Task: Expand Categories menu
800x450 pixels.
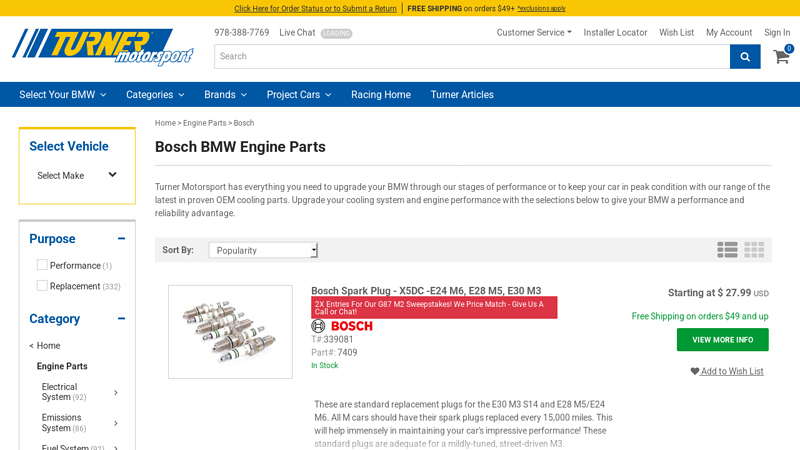Action: pos(155,94)
